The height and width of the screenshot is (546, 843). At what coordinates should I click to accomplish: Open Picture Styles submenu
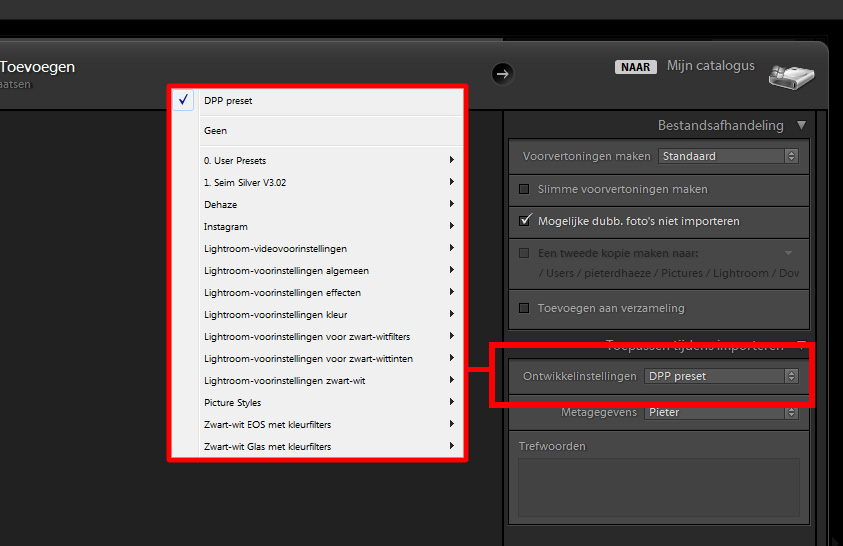(318, 403)
